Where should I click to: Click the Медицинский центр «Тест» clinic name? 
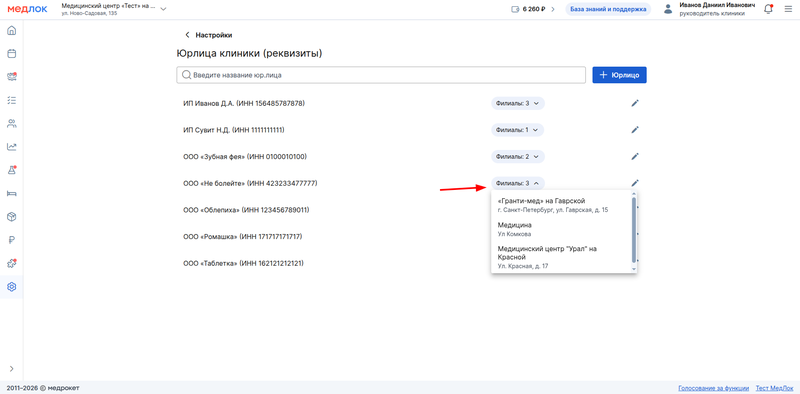click(108, 6)
